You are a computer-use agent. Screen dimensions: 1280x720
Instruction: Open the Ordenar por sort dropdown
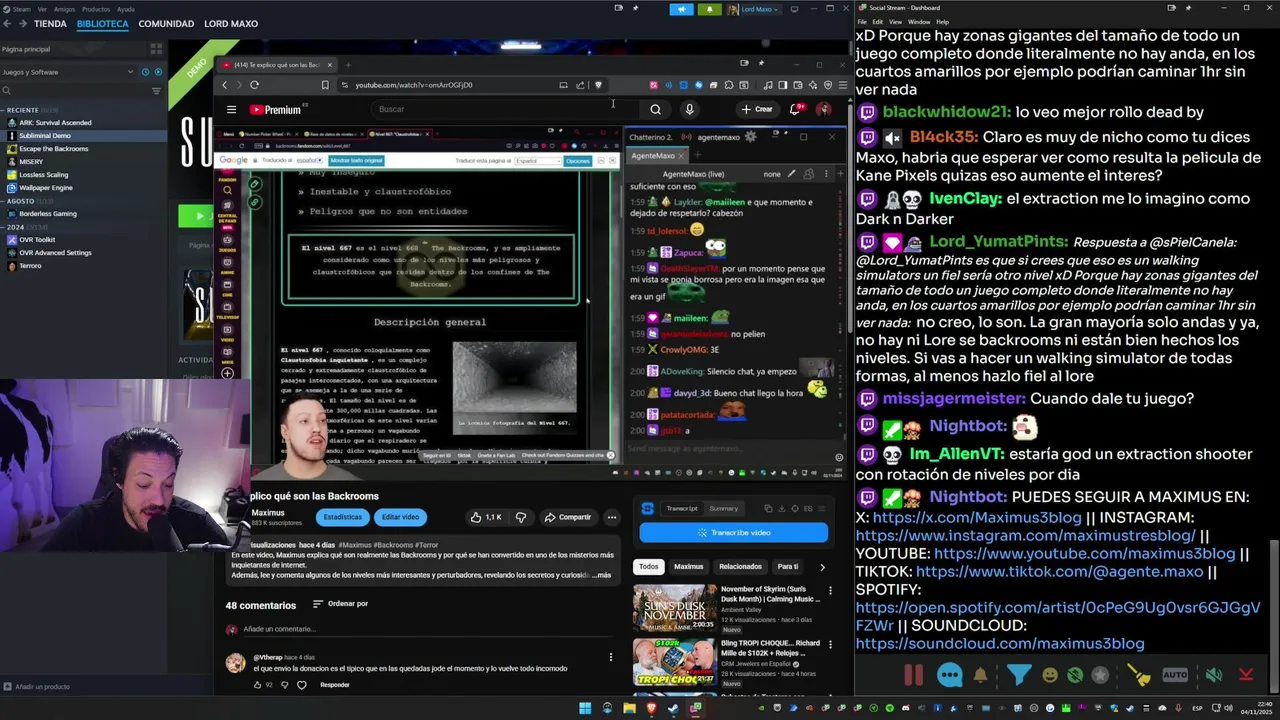coord(340,604)
